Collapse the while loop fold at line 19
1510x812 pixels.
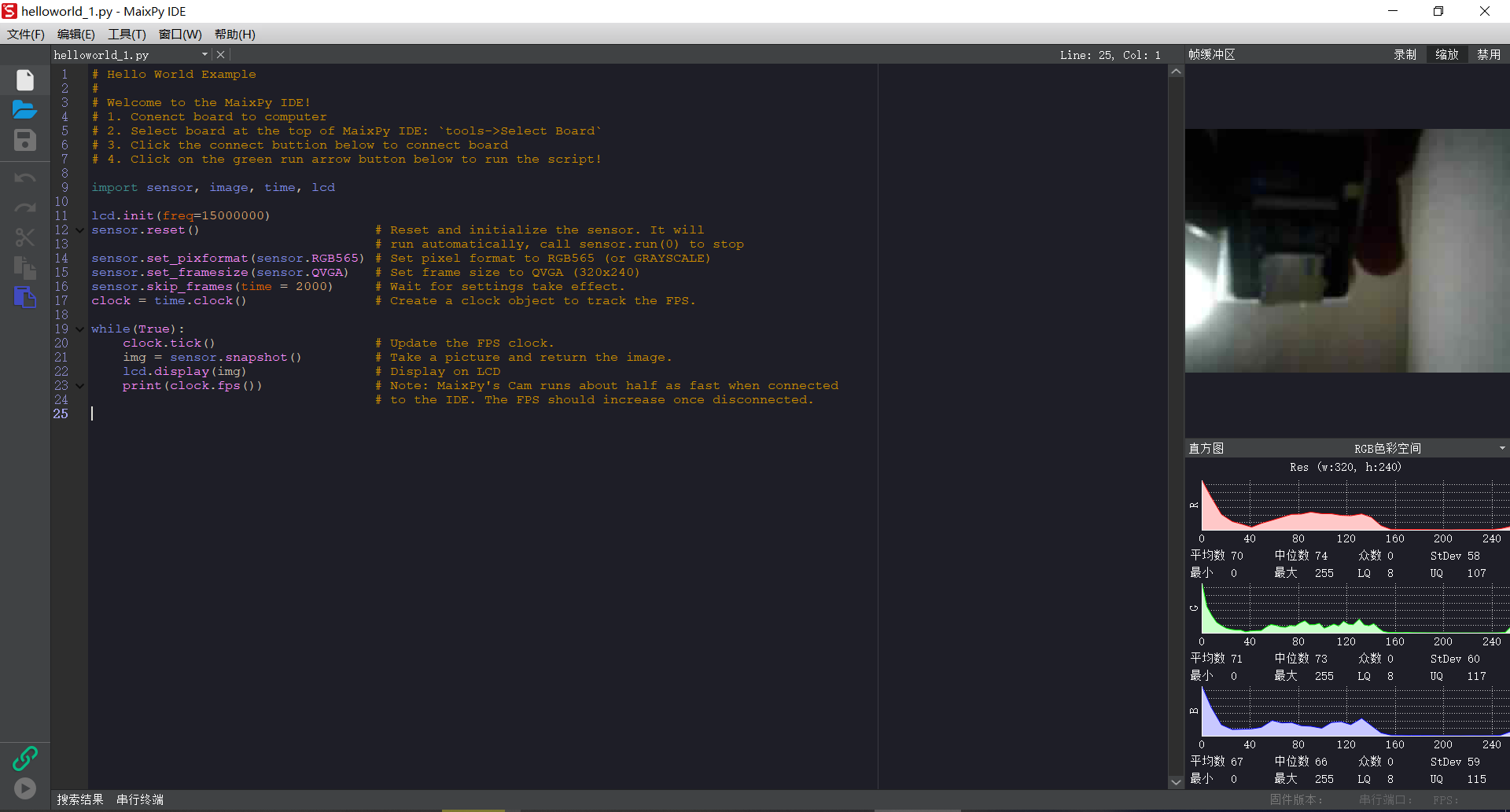(79, 329)
